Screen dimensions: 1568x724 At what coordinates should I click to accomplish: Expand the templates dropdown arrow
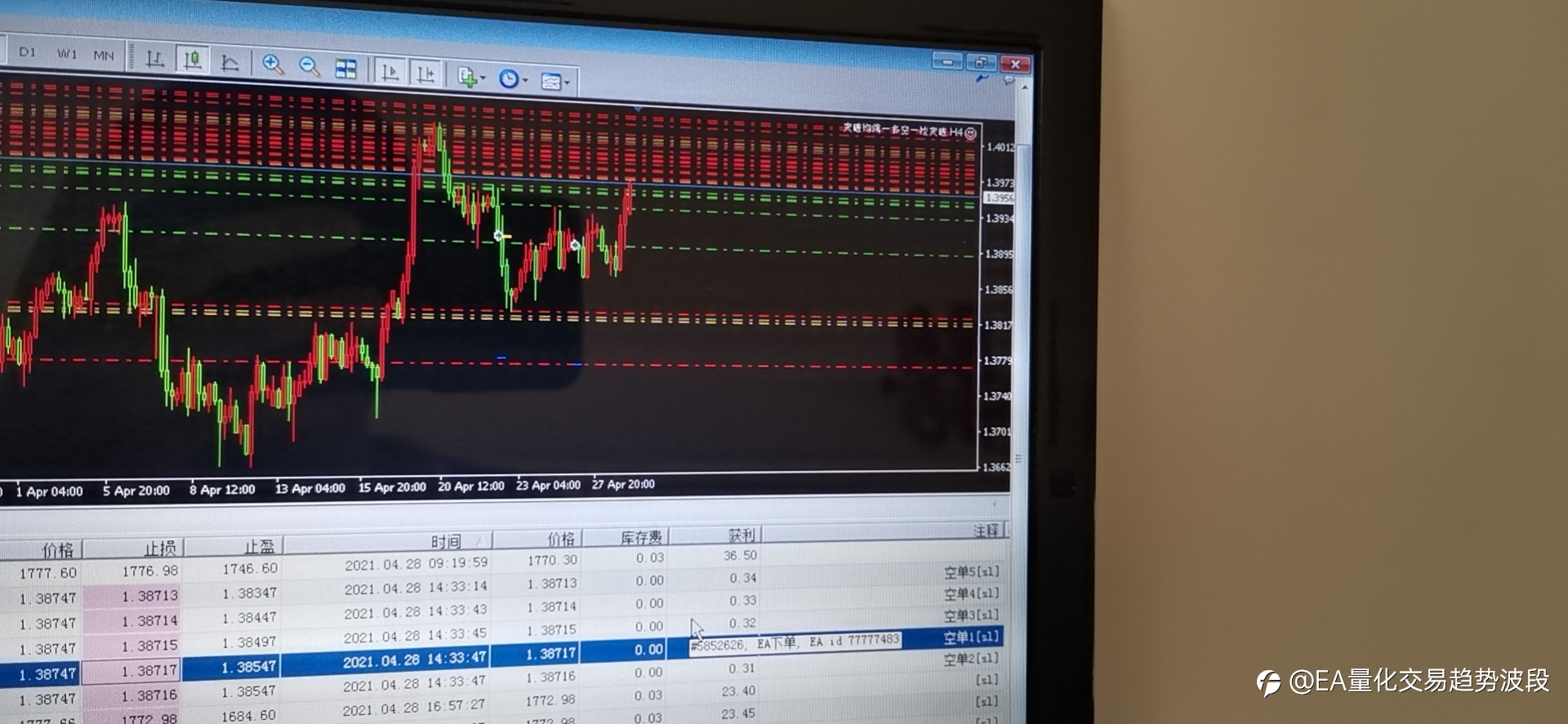click(x=568, y=82)
